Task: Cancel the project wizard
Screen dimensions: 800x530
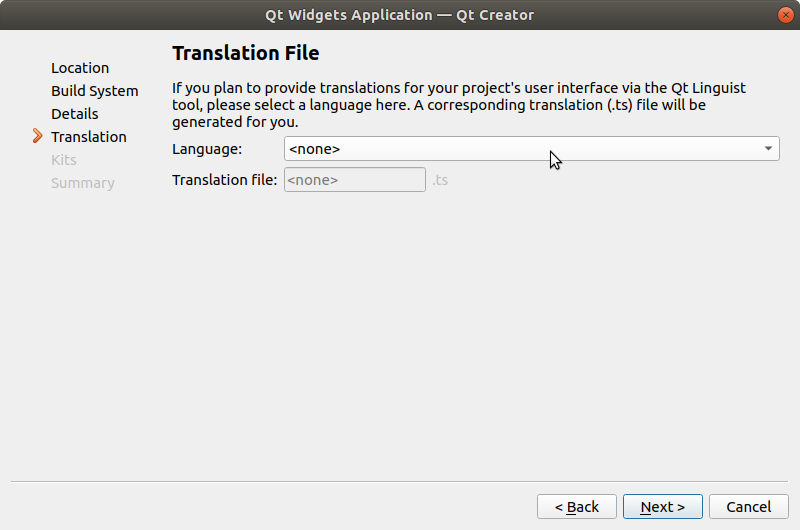Action: 748,507
